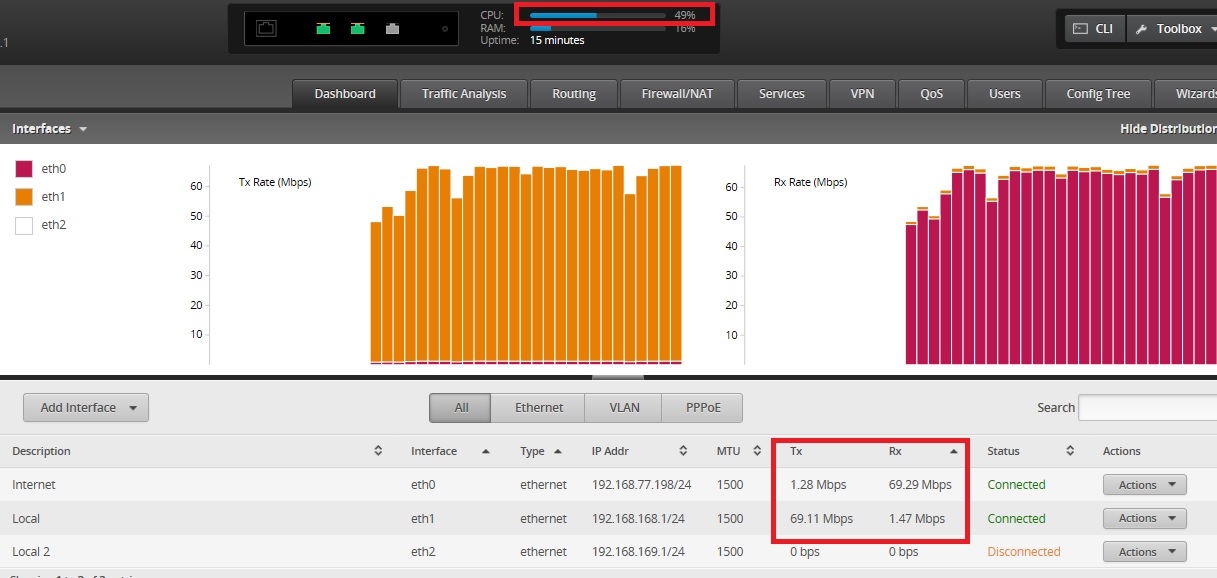The width and height of the screenshot is (1217, 578).
Task: Expand the Interfaces dropdown header
Action: (49, 129)
